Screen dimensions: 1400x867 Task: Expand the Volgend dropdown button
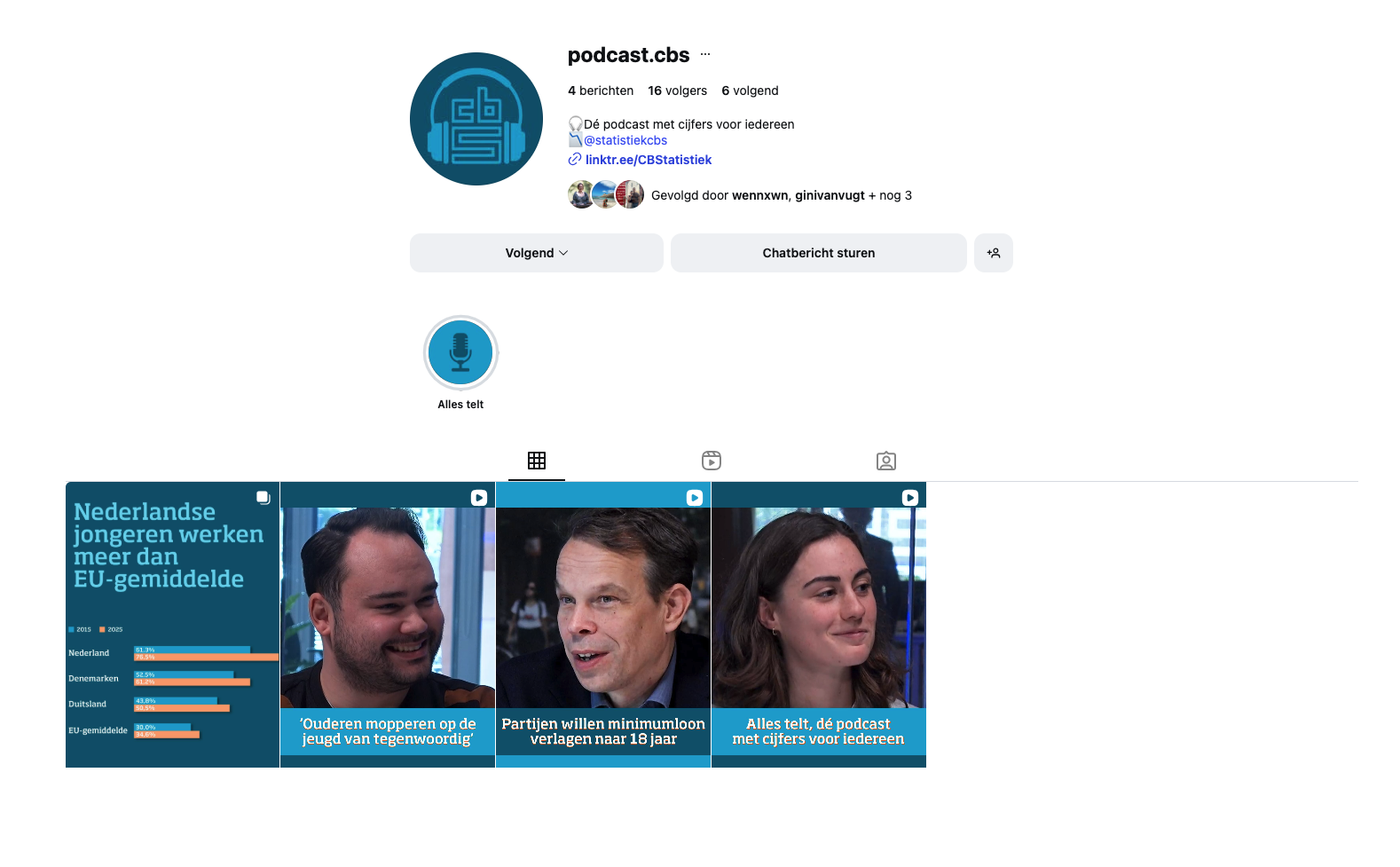tap(537, 253)
